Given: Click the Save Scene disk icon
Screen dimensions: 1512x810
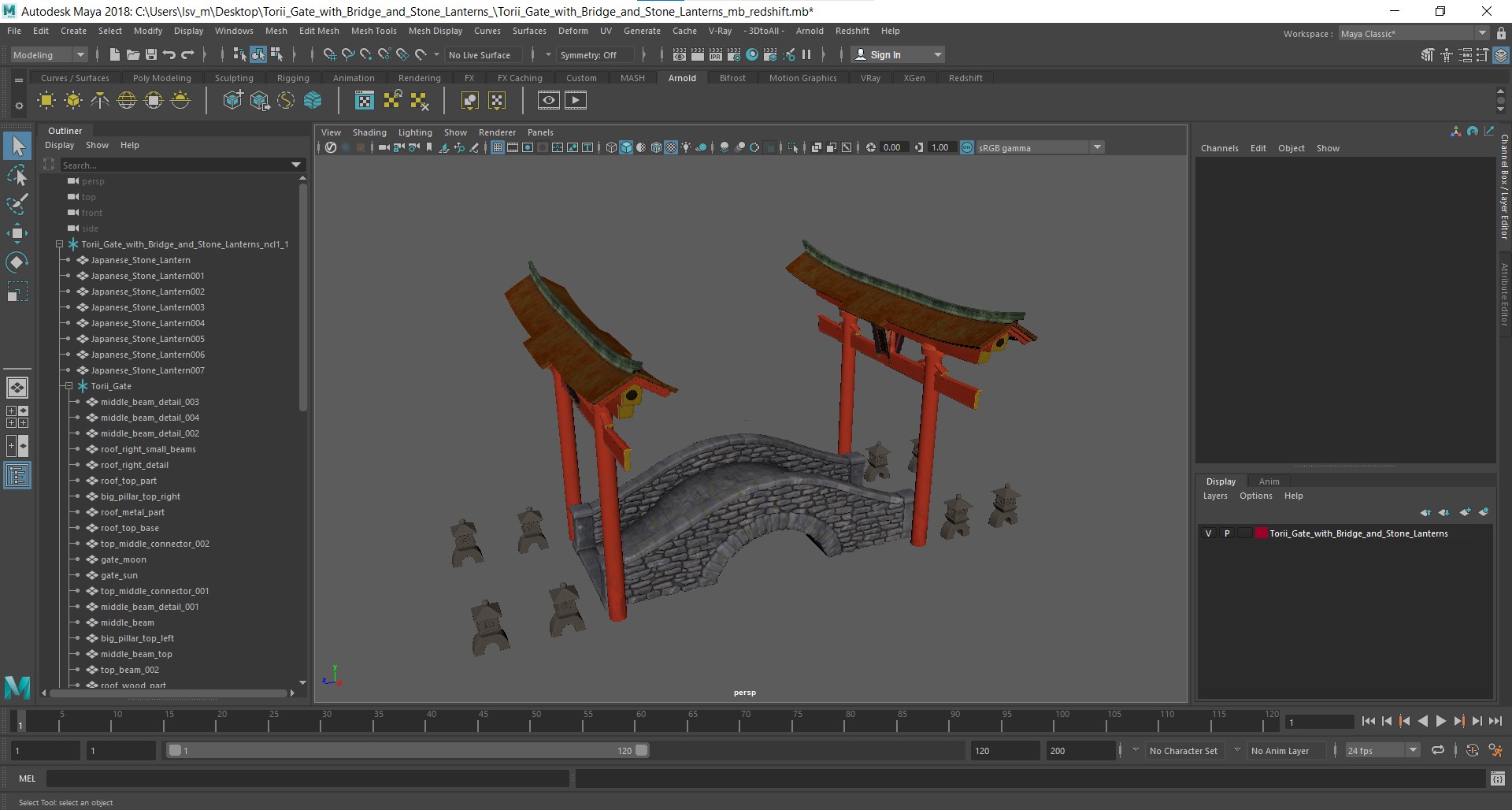Looking at the screenshot, I should (150, 54).
